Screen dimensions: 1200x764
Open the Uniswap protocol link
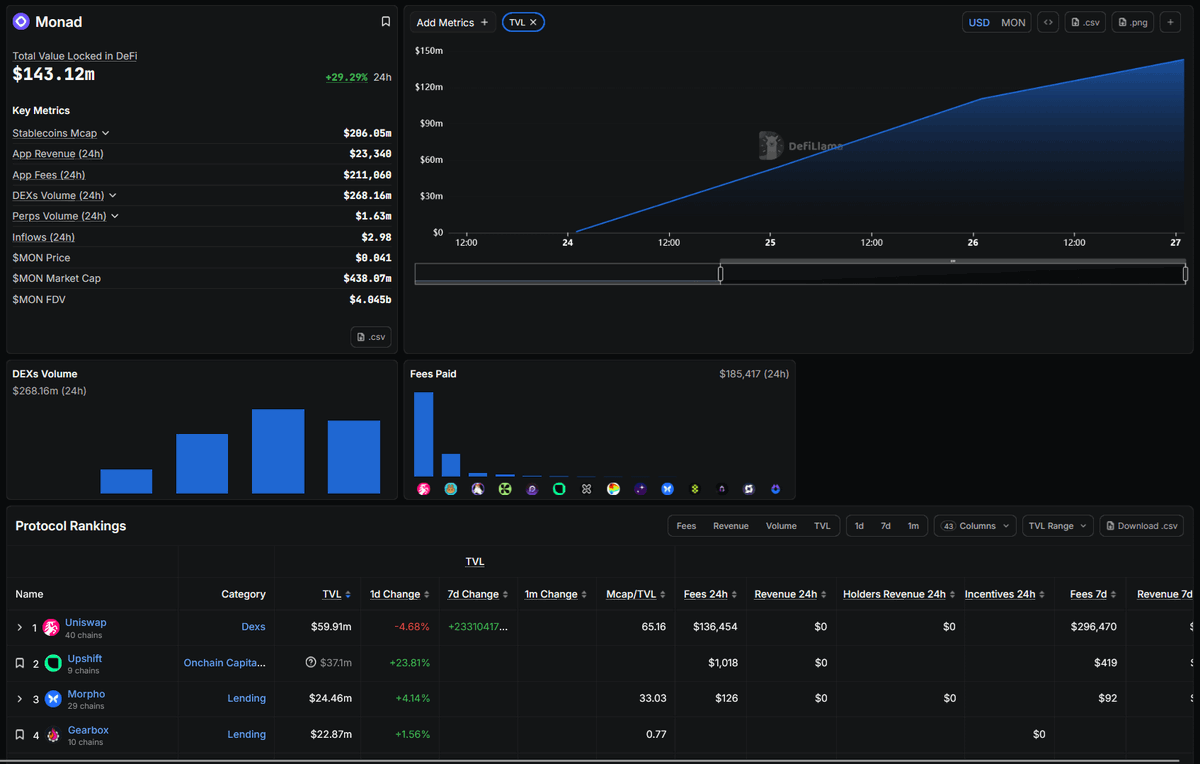point(86,622)
